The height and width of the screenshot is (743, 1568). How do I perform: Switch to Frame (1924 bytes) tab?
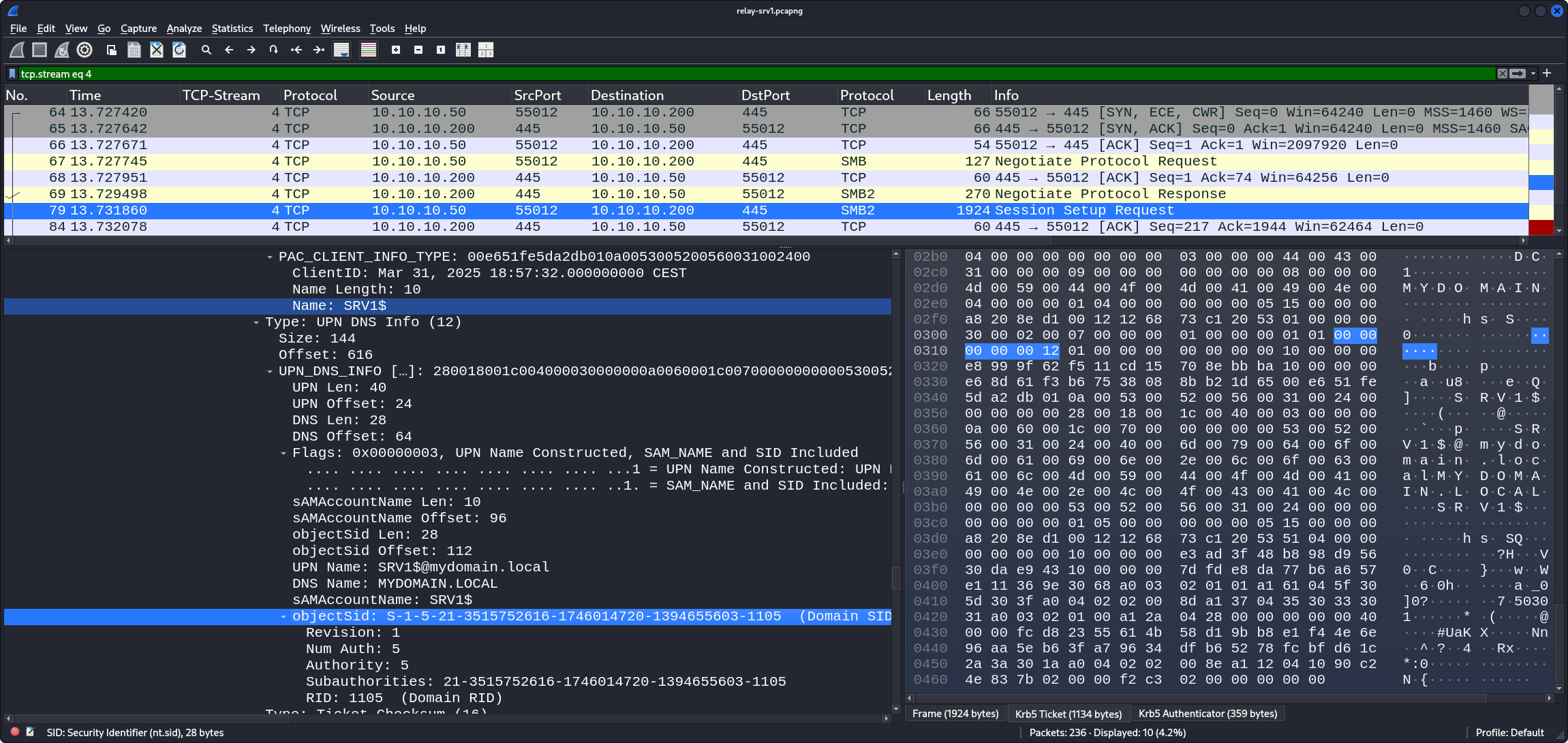tap(955, 713)
